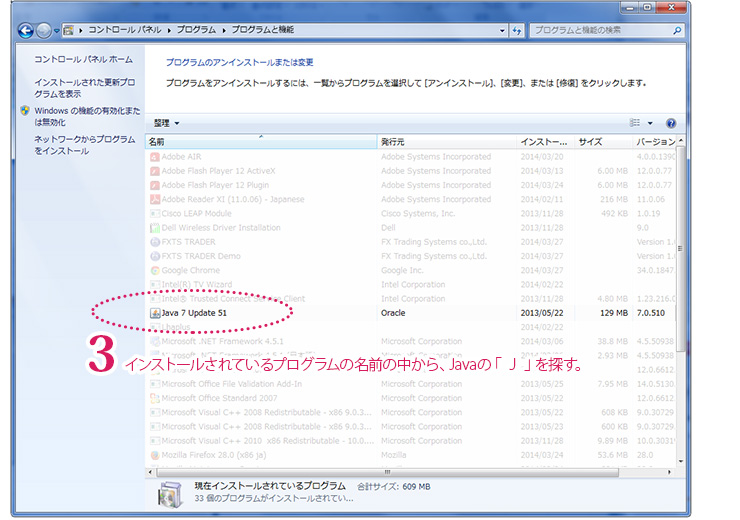Viewport: 740px width, 520px height.
Task: Sort by サイズ column header
Action: point(603,142)
